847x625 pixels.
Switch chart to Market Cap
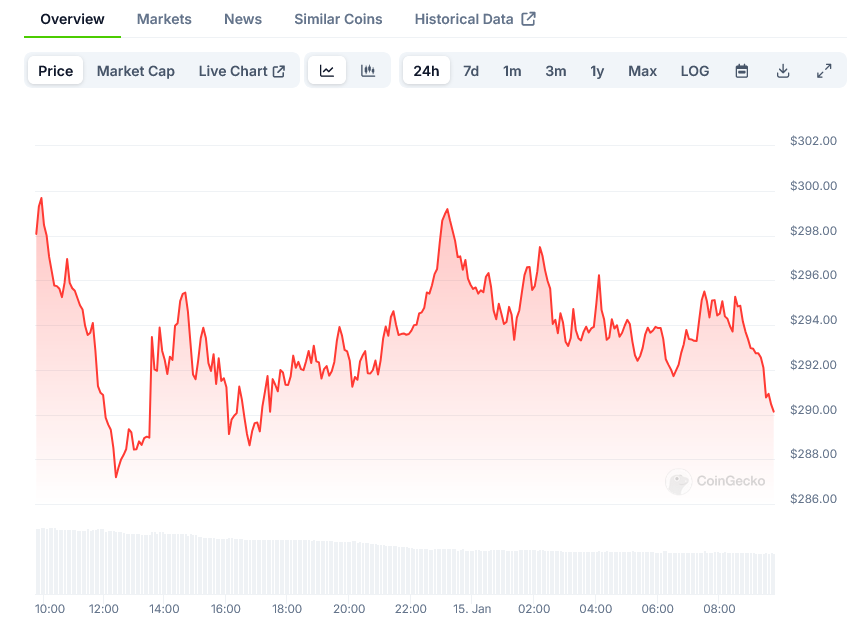coord(136,71)
